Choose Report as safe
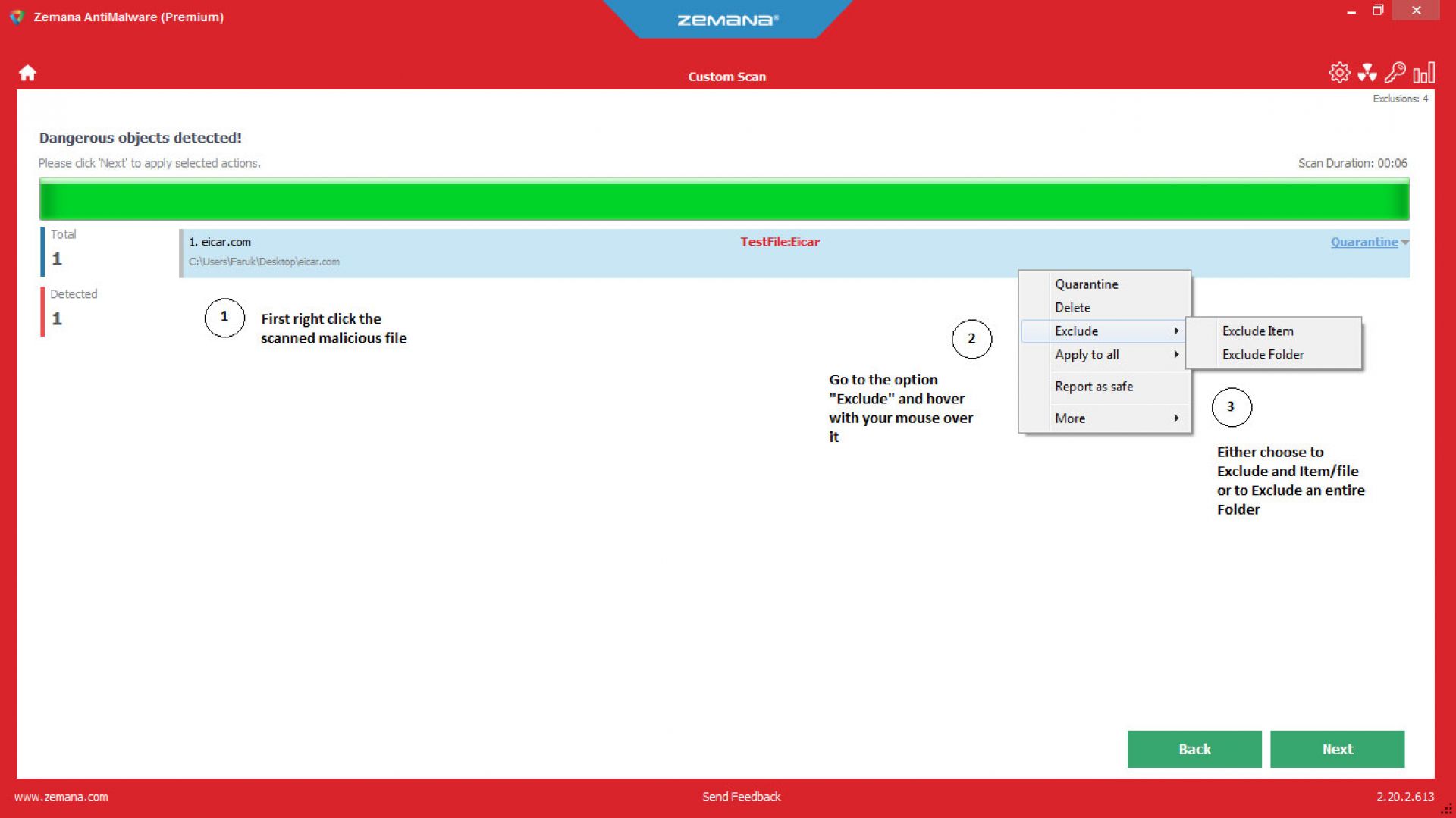The image size is (1456, 818). 1094,387
